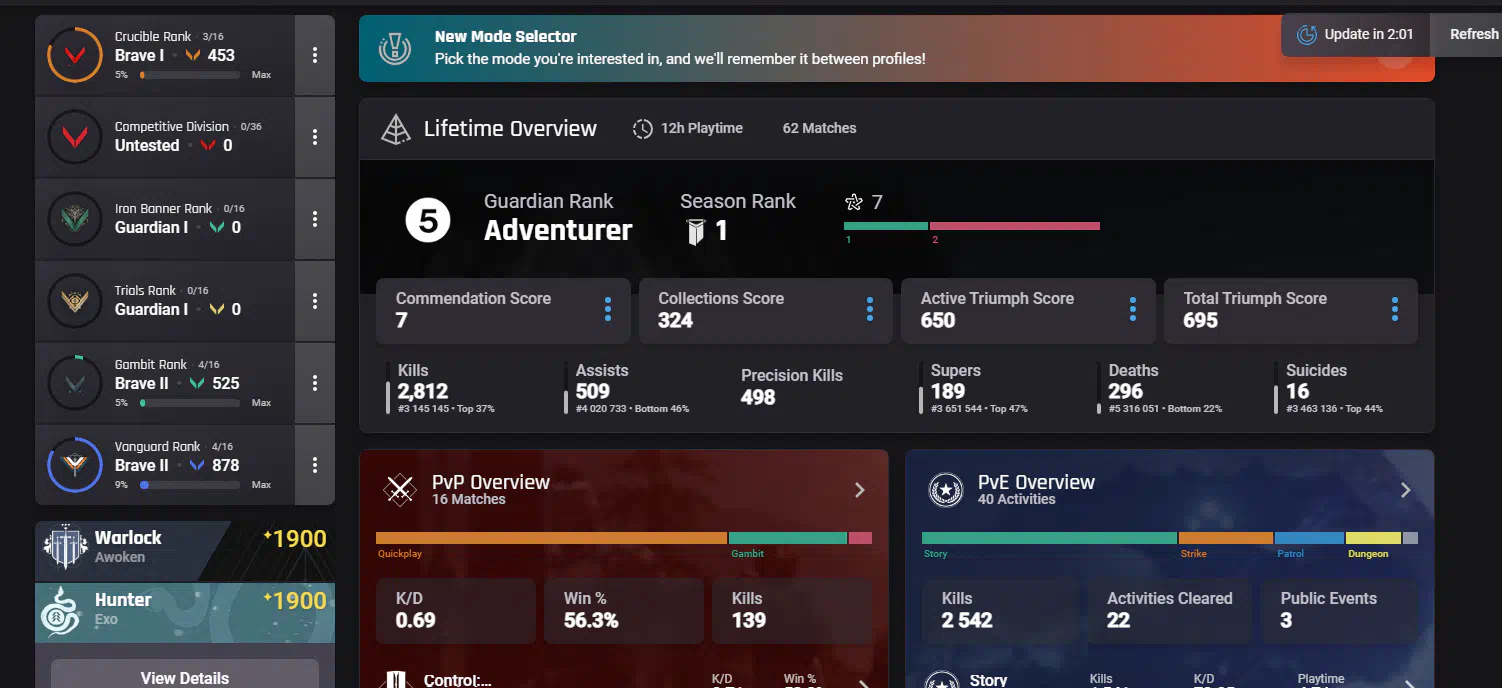Click the green points icon beside 525

pos(197,384)
